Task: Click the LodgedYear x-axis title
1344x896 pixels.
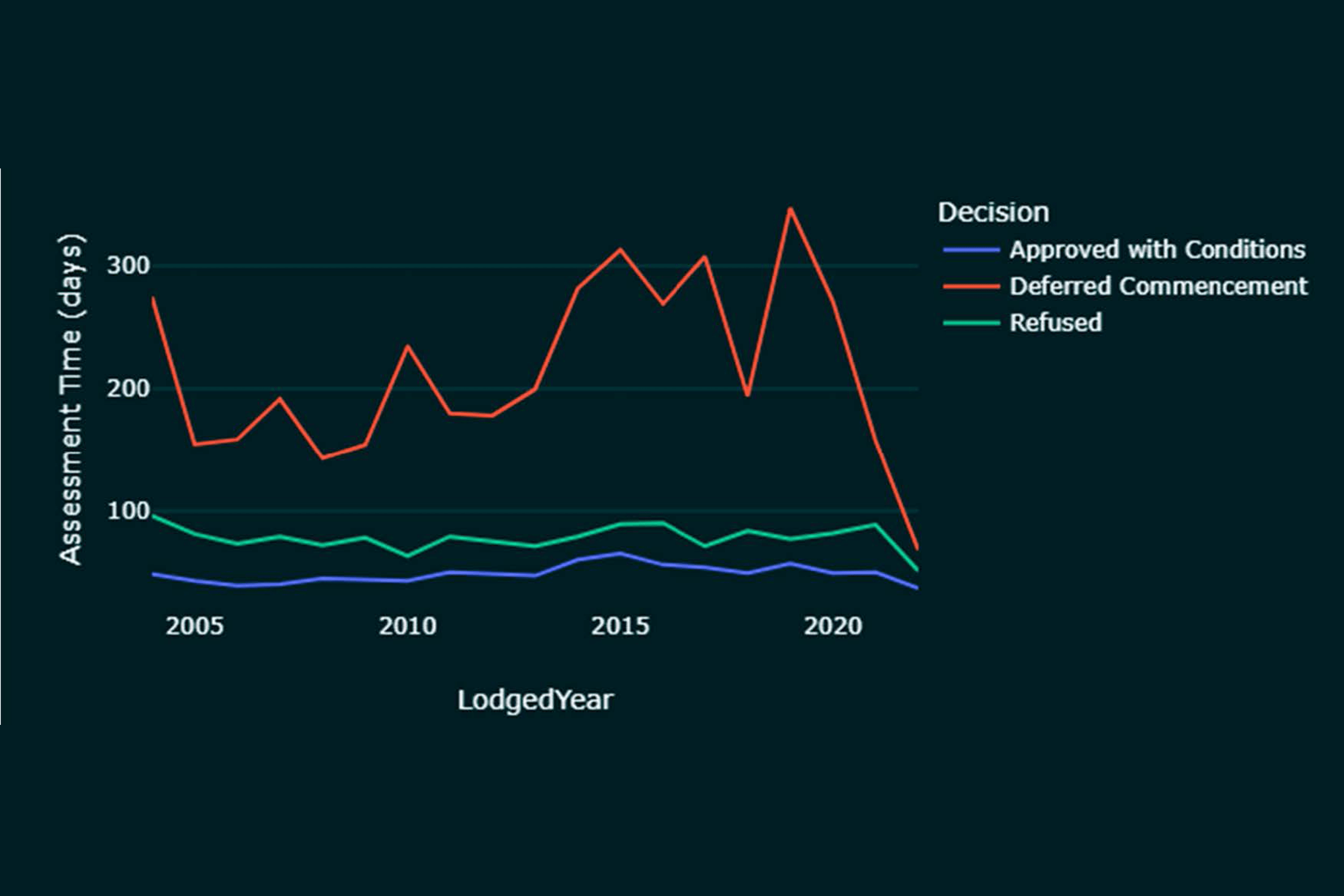Action: [x=535, y=700]
